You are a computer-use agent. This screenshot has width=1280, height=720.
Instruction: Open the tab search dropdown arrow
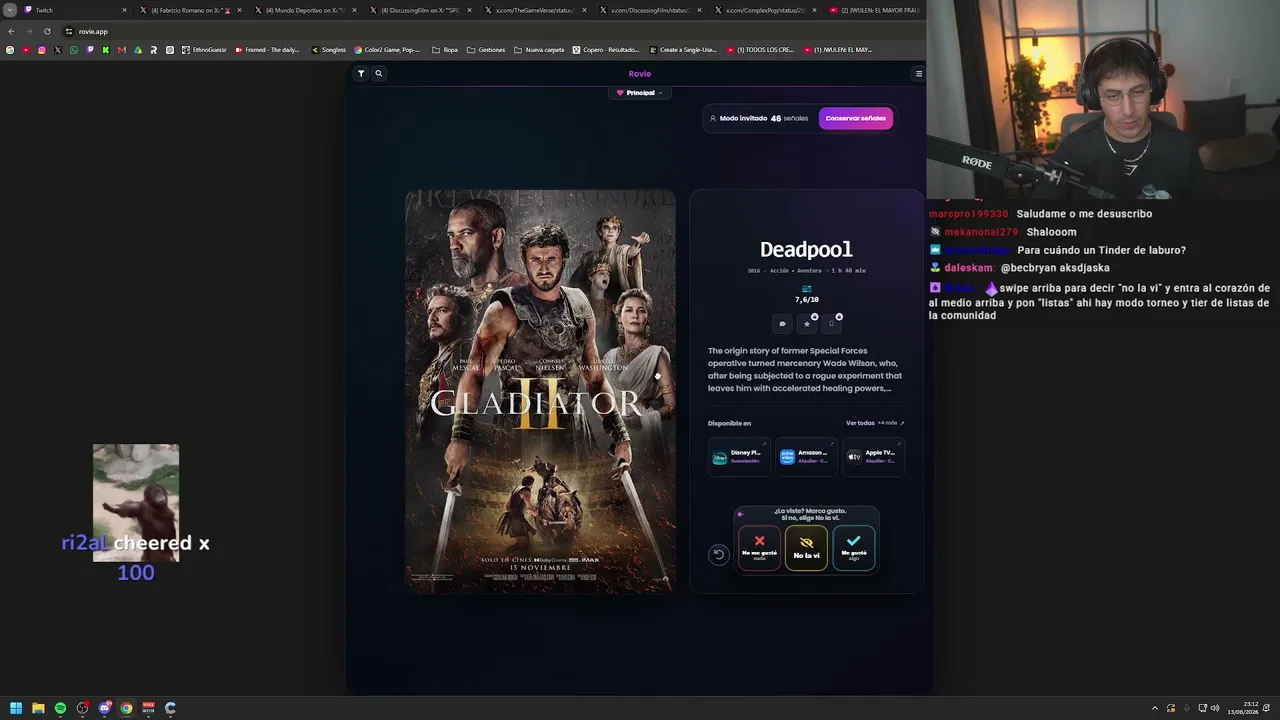[9, 10]
